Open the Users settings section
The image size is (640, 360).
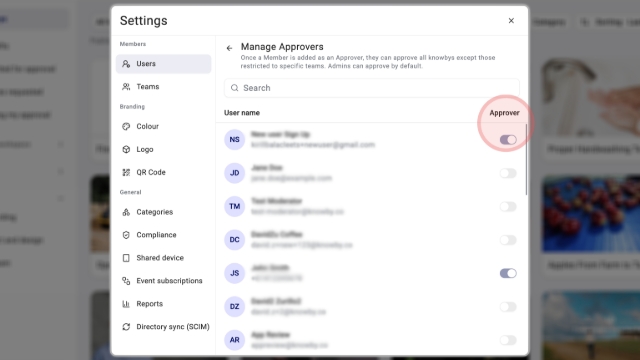click(x=163, y=64)
